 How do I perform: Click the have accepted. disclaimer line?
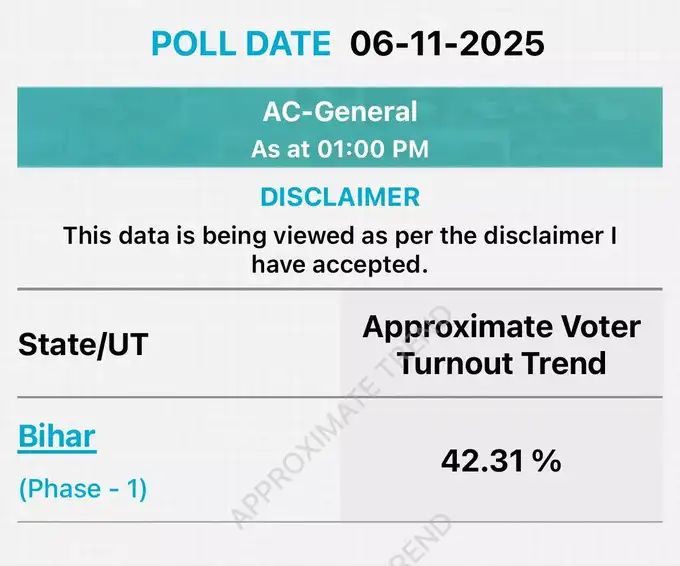340,264
